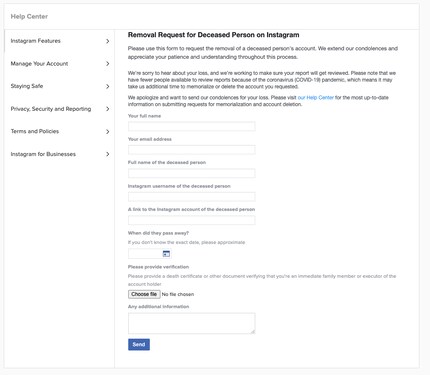Screen dimensions: 430x375
Task: Expand the Staying Safe chevron
Action: pos(107,86)
